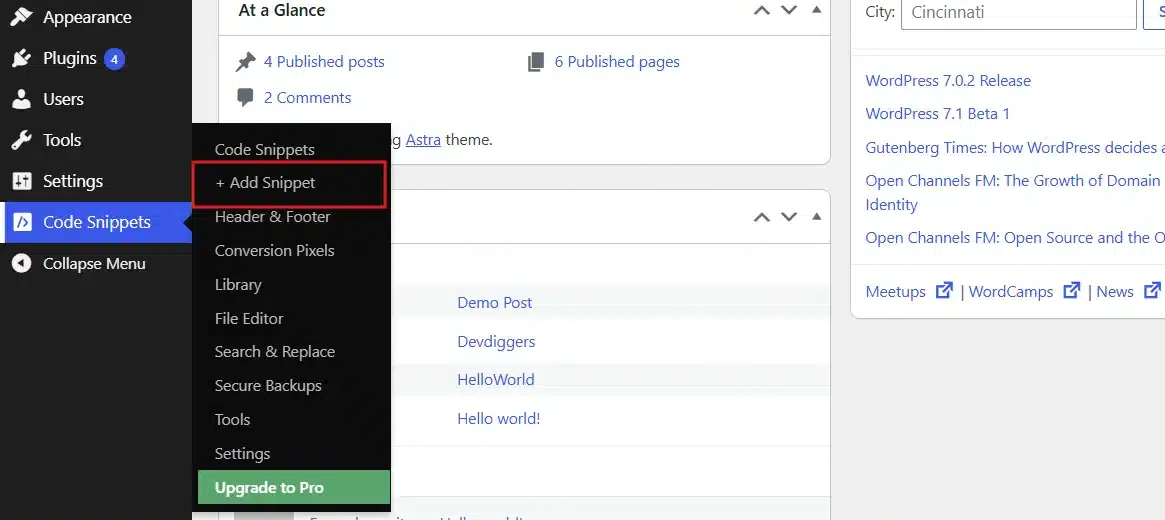
Task: Open Code Snippets submenu item
Action: [265, 149]
